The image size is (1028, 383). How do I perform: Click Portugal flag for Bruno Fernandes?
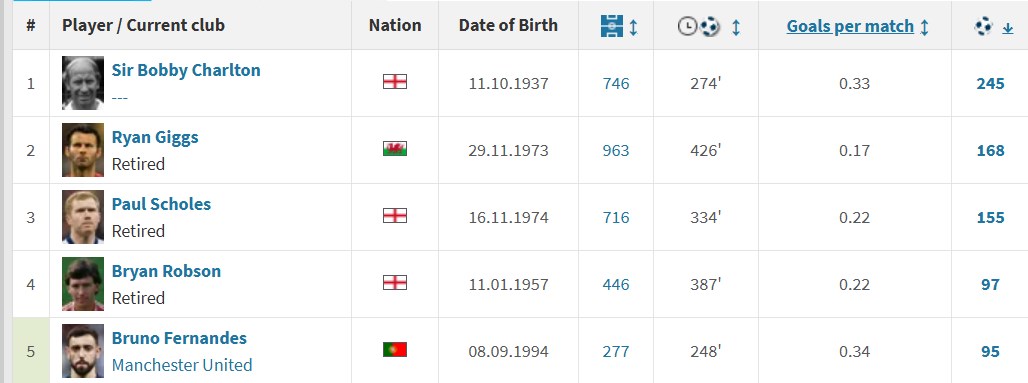pyautogui.click(x=395, y=350)
